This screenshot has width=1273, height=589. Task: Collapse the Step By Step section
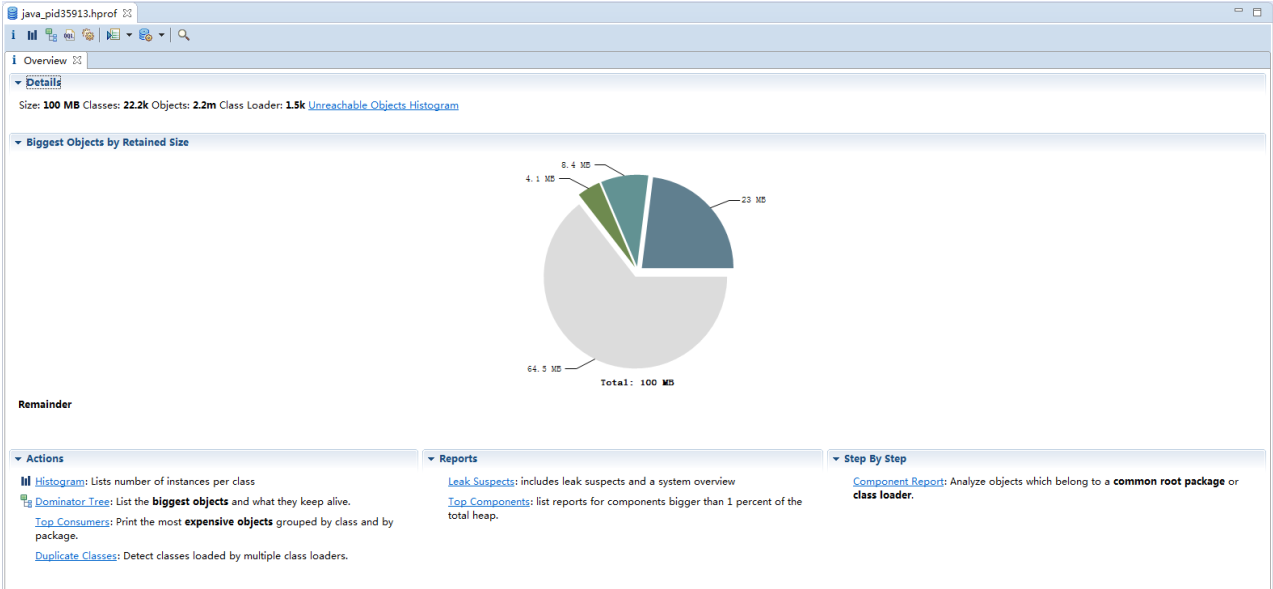[x=836, y=459]
